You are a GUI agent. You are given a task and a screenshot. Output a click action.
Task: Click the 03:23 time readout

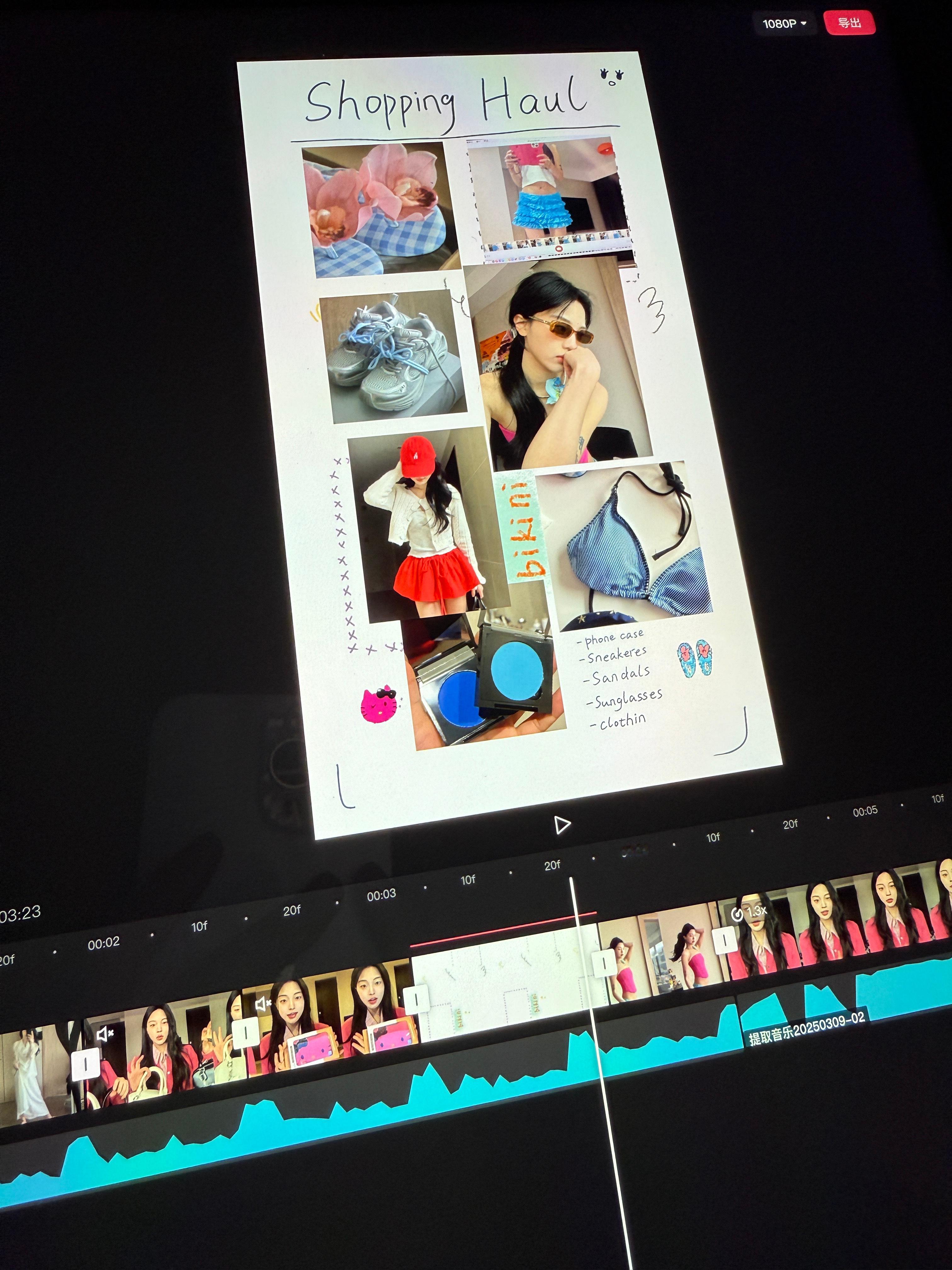[20, 913]
